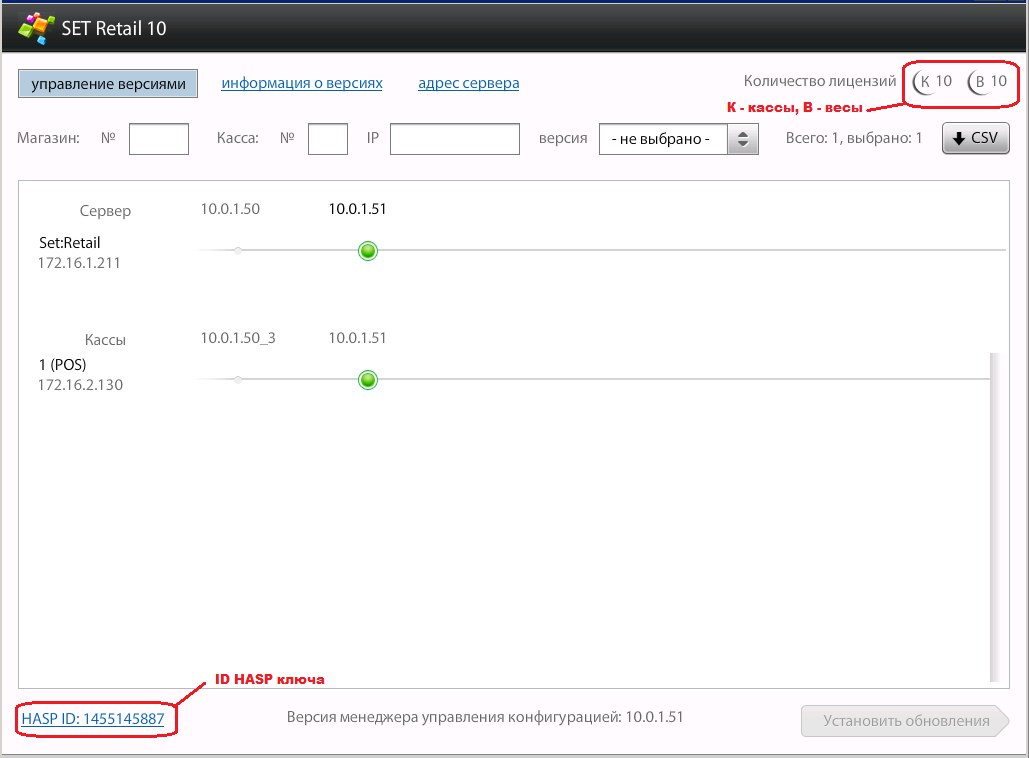Viewport: 1029px width, 758px height.
Task: Click POS version label 10.0.1.50_3
Action: [238, 338]
